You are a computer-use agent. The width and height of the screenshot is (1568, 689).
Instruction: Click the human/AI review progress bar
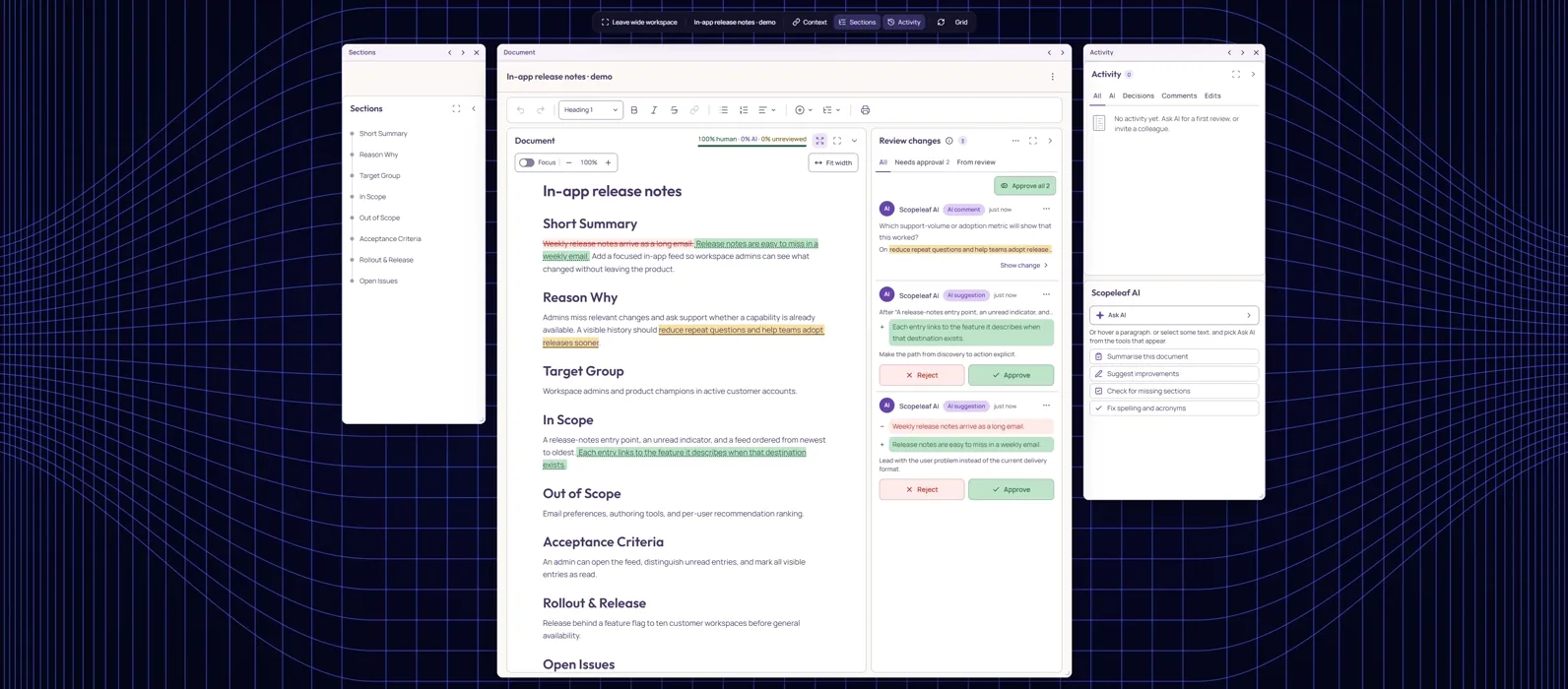(752, 141)
